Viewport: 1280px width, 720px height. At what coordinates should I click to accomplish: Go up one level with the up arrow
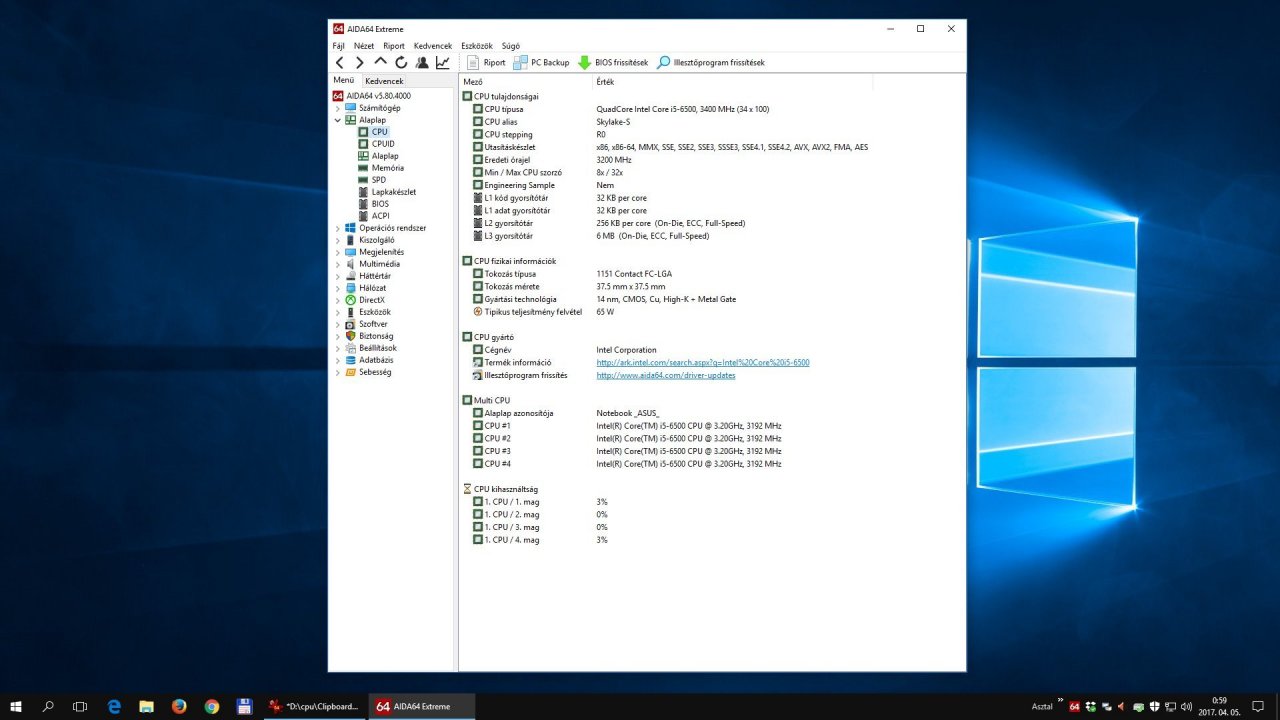click(380, 62)
